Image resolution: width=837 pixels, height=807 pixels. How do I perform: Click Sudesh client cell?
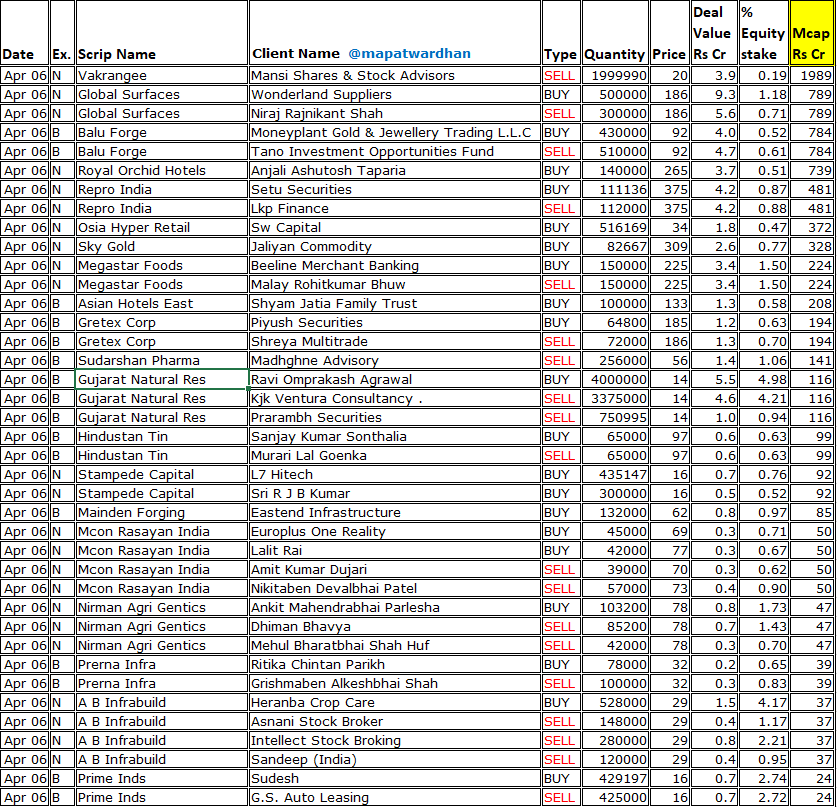tap(394, 779)
